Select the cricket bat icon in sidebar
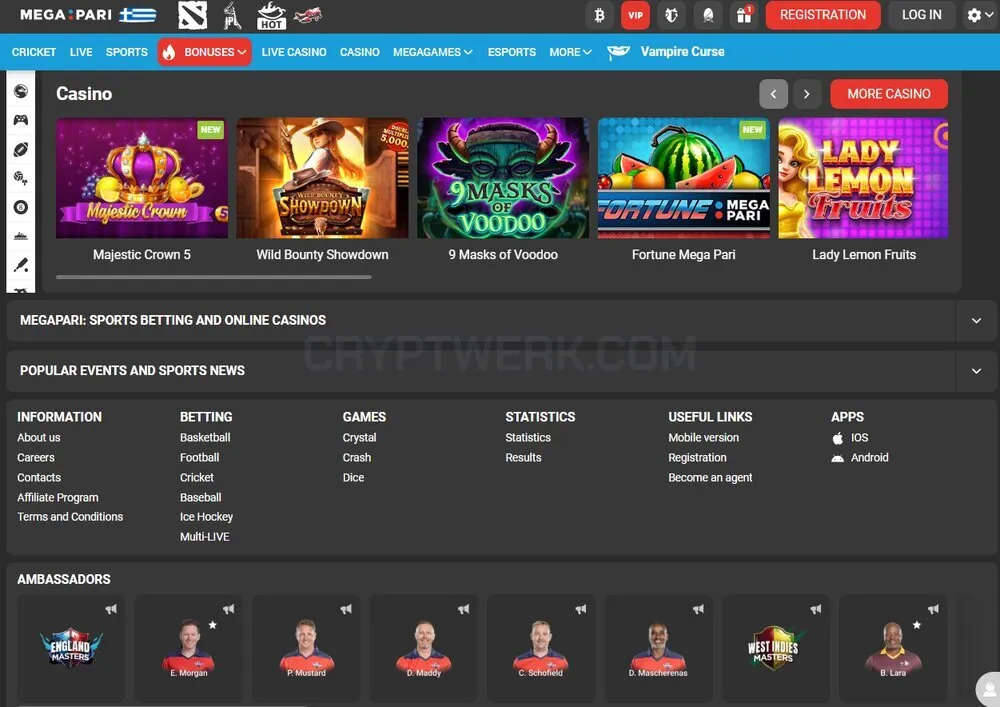The height and width of the screenshot is (707, 1000). [21, 265]
